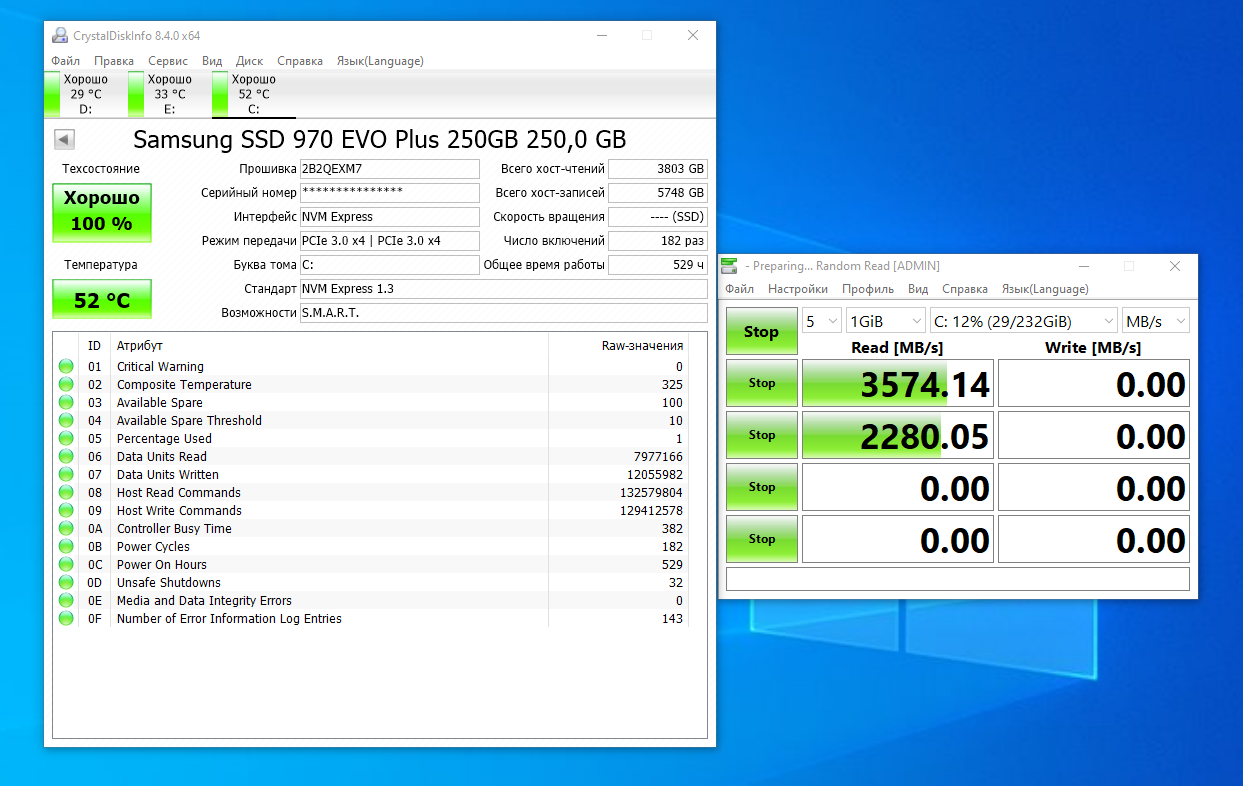The height and width of the screenshot is (786, 1243).
Task: Click the transfer mode field PCIe 3.0 x4
Action: (390, 241)
